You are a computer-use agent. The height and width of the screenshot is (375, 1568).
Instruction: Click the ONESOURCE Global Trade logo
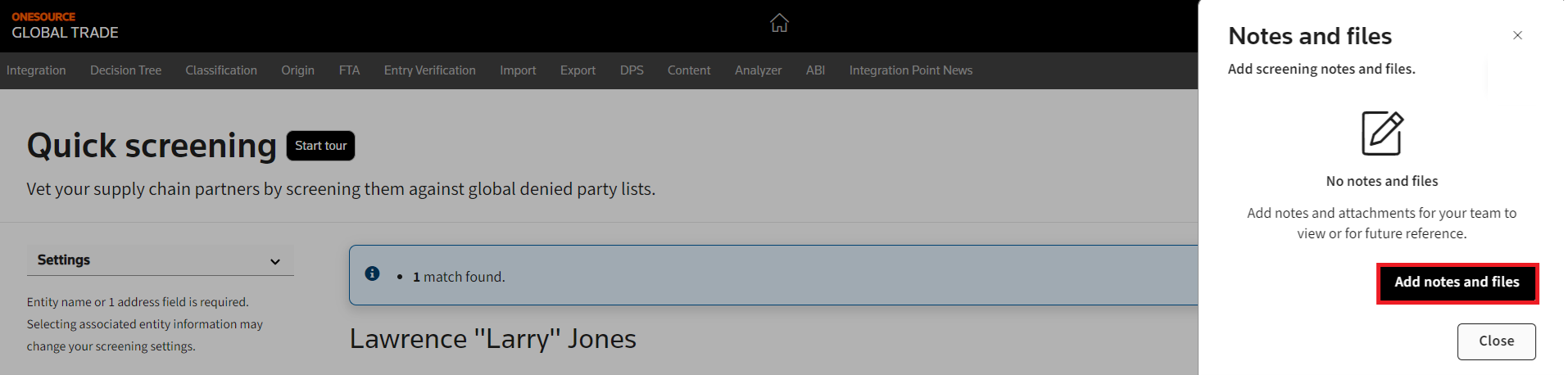[x=65, y=25]
